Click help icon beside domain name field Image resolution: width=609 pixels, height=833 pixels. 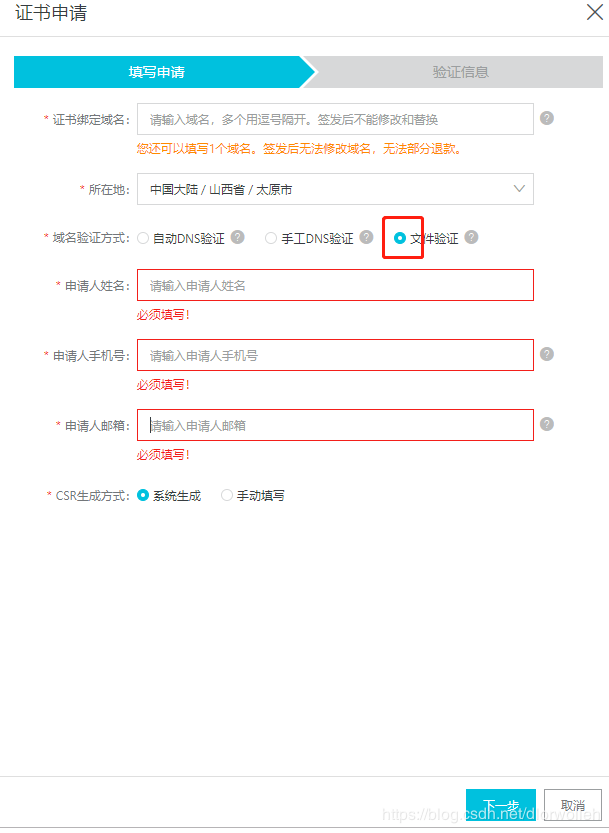(547, 118)
